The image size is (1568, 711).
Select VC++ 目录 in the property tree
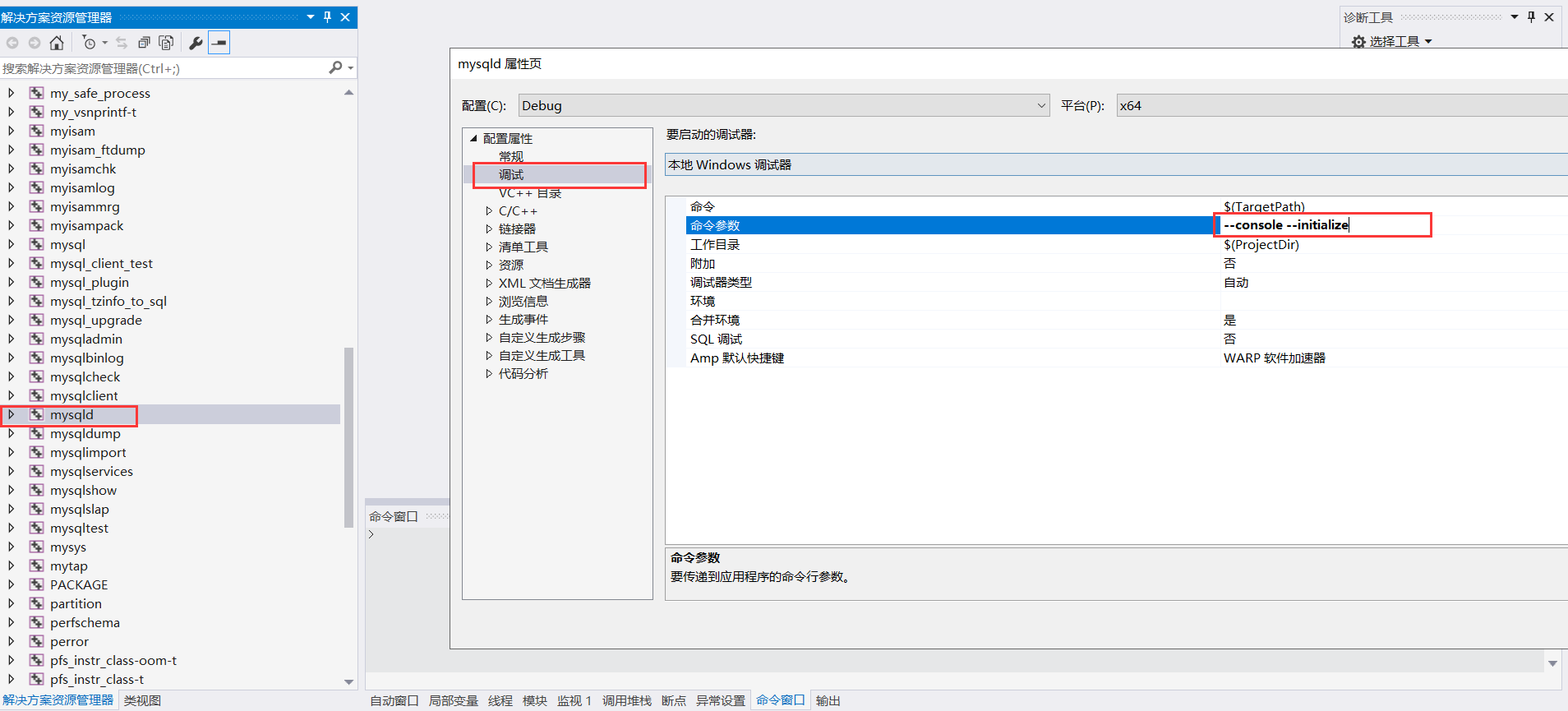click(530, 193)
